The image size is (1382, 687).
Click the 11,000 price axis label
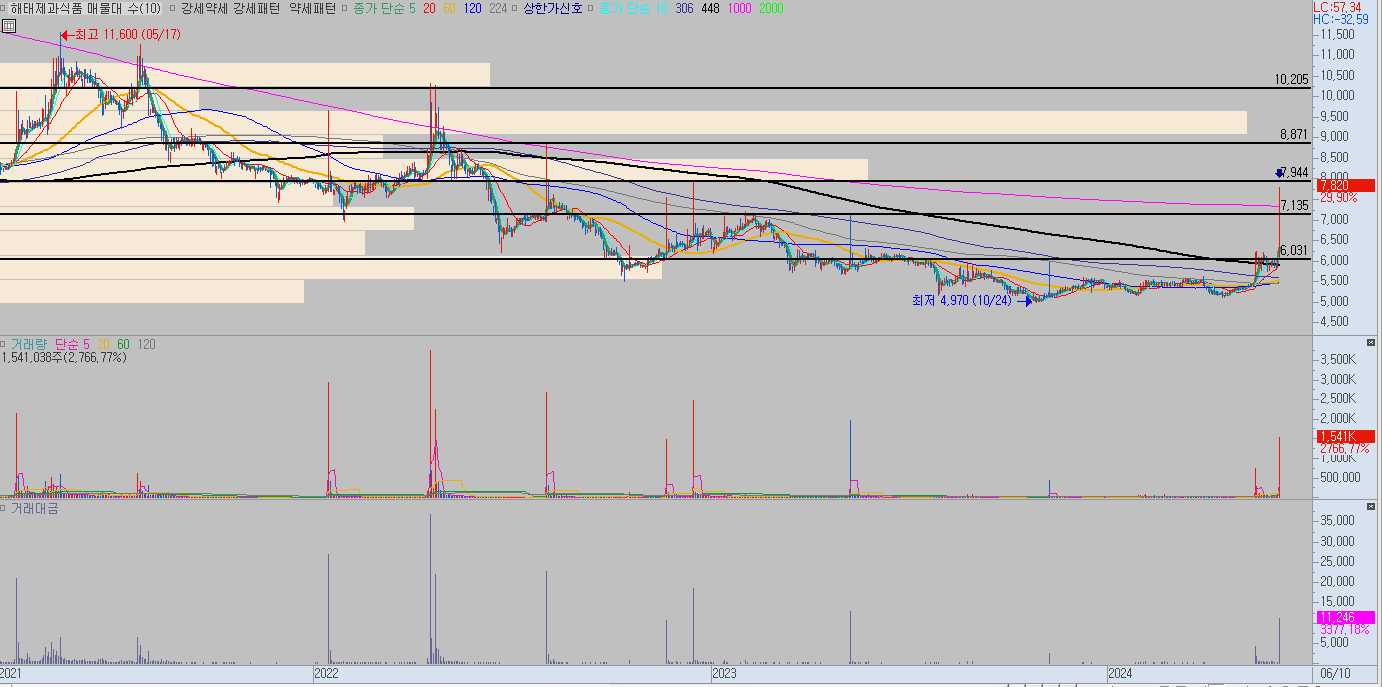pos(1337,54)
